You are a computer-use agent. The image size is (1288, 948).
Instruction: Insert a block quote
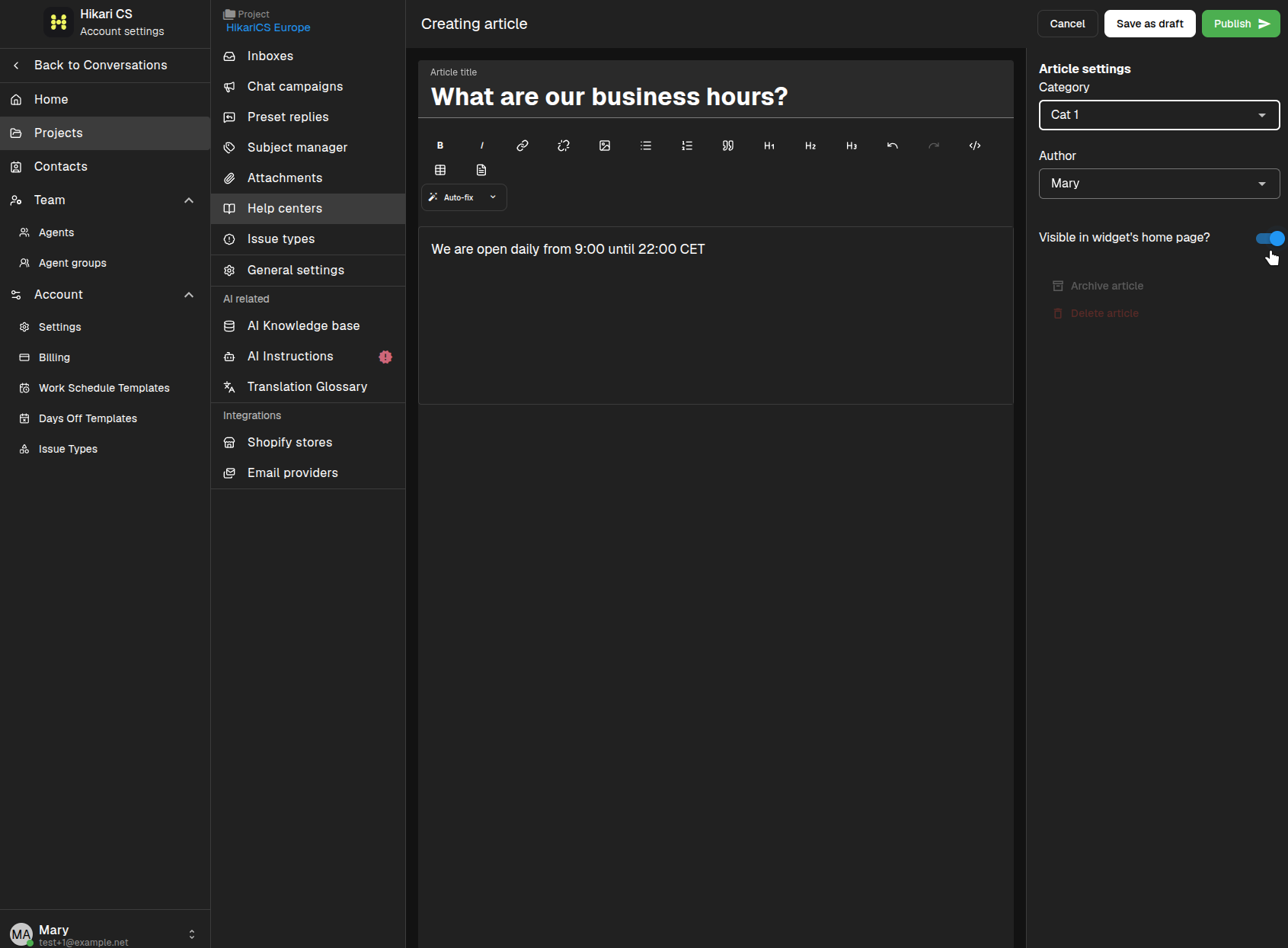(728, 146)
